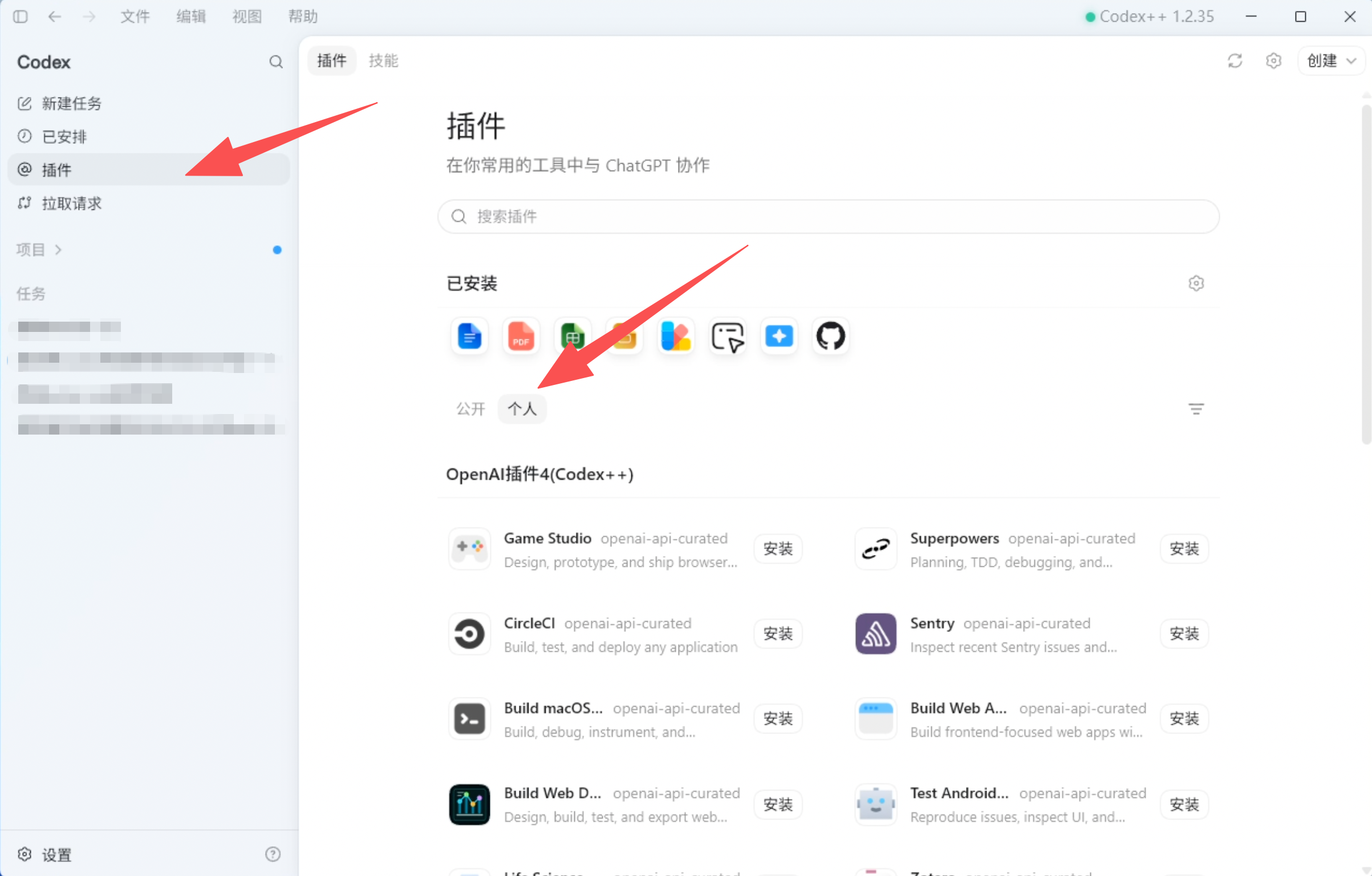The width and height of the screenshot is (1372, 876).
Task: Open settings gear for 已安装 section
Action: 1196,283
